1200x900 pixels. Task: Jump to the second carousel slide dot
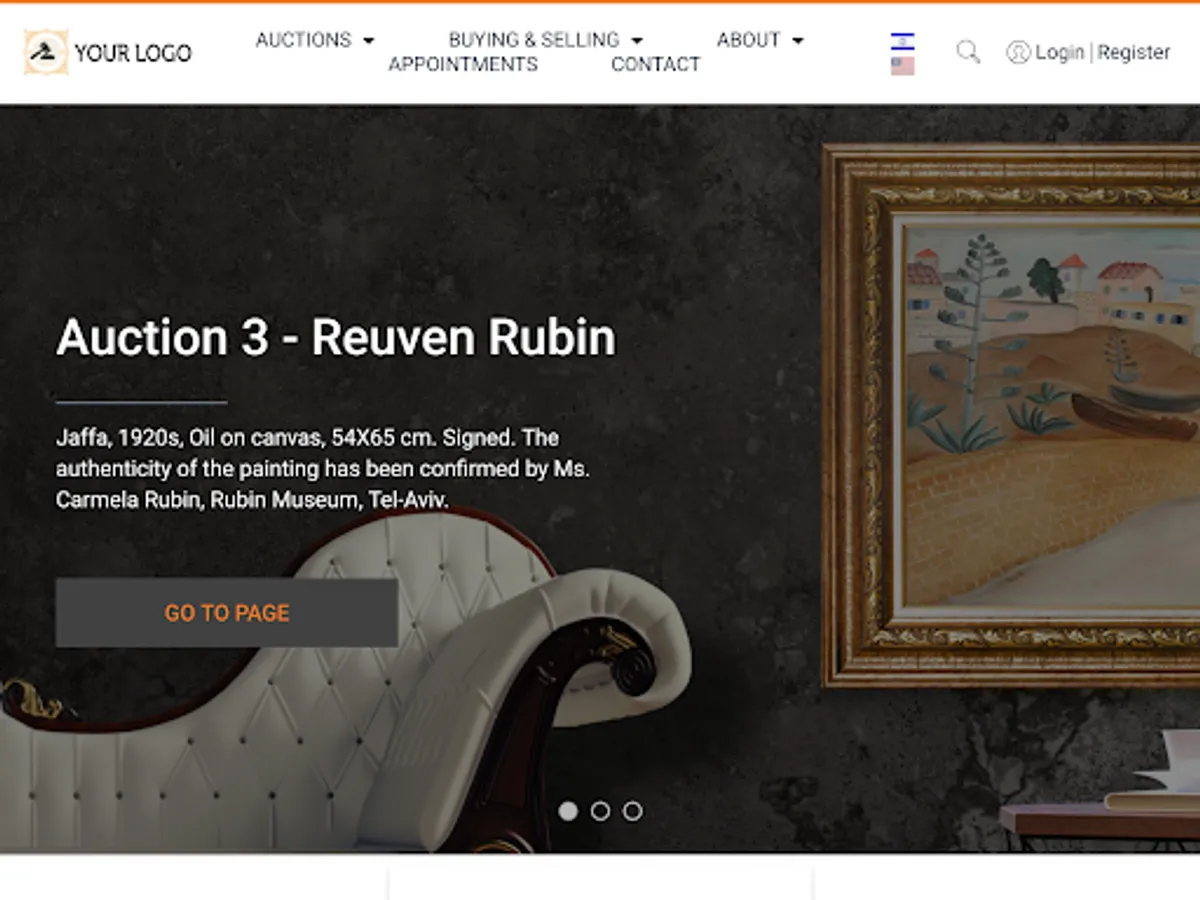(x=600, y=811)
